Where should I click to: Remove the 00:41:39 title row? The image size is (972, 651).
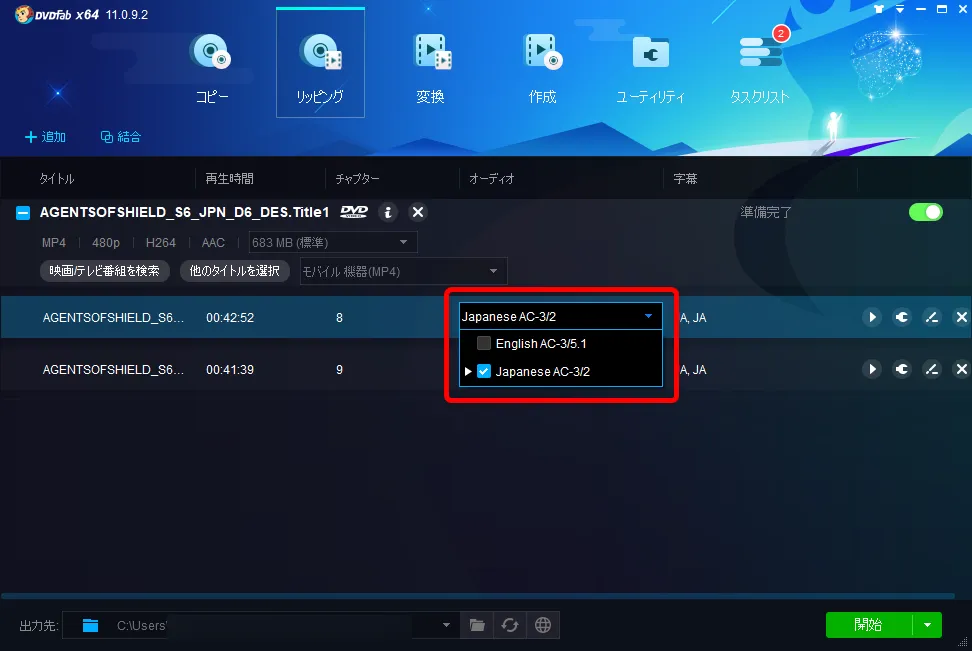point(961,370)
